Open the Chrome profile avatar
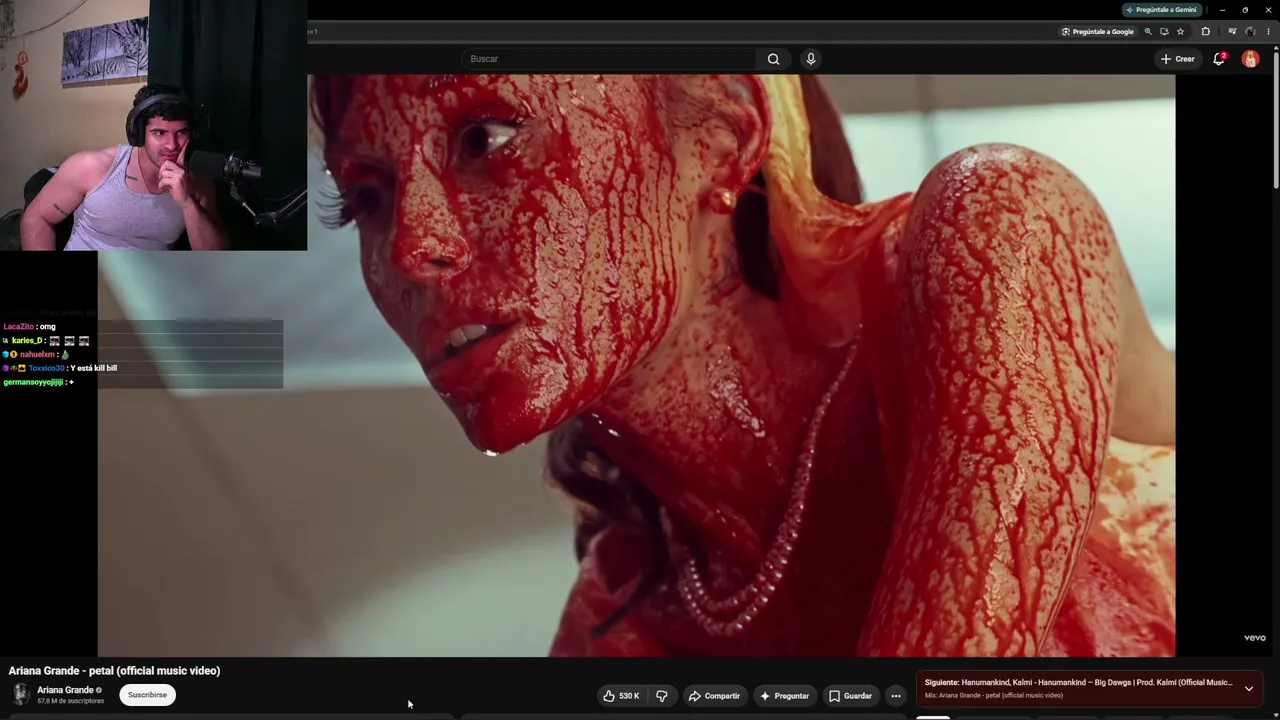The image size is (1280, 720). pos(1250,32)
